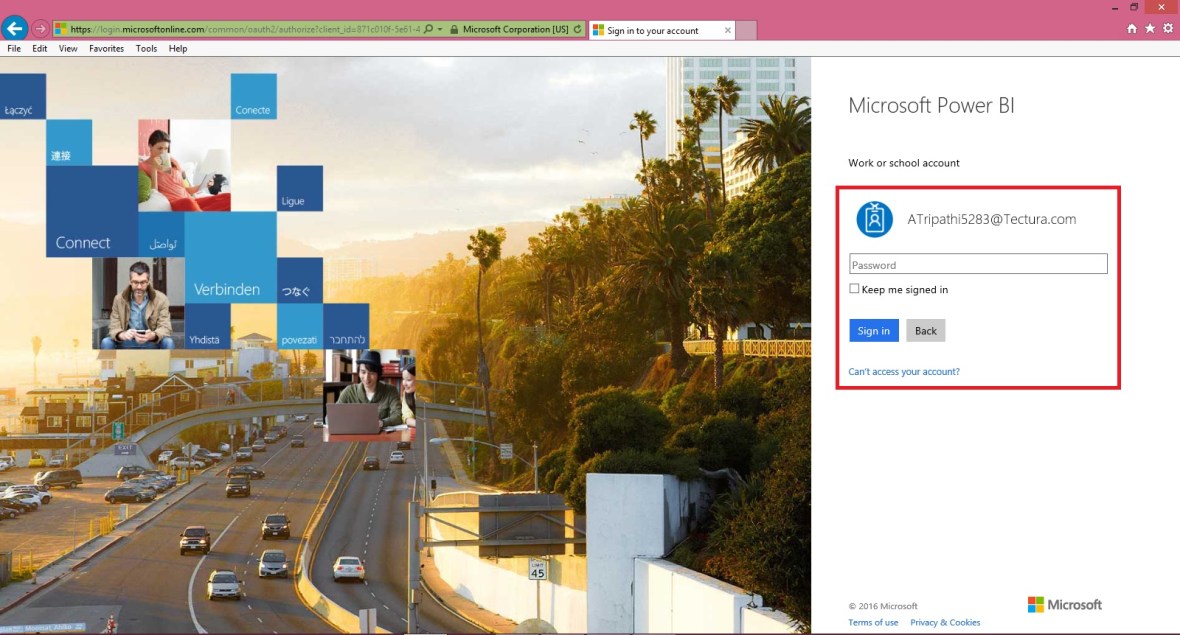This screenshot has width=1180, height=635.
Task: Open the Tools menu
Action: point(146,48)
